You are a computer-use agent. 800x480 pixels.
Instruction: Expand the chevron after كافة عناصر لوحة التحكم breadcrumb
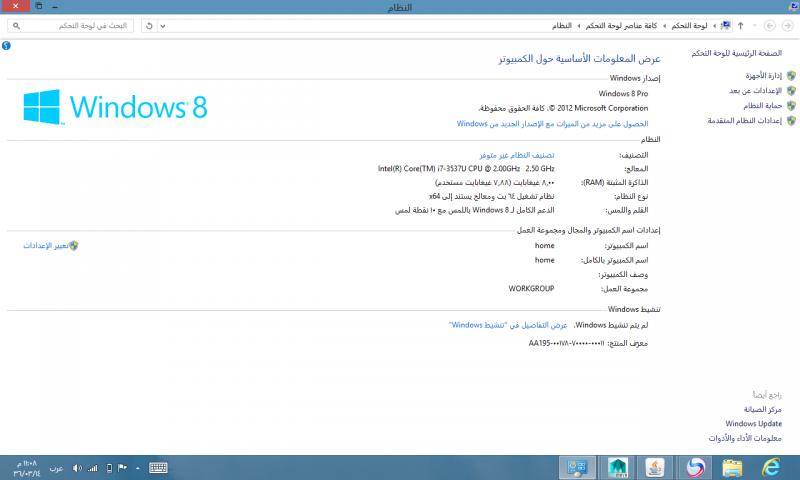pyautogui.click(x=579, y=26)
